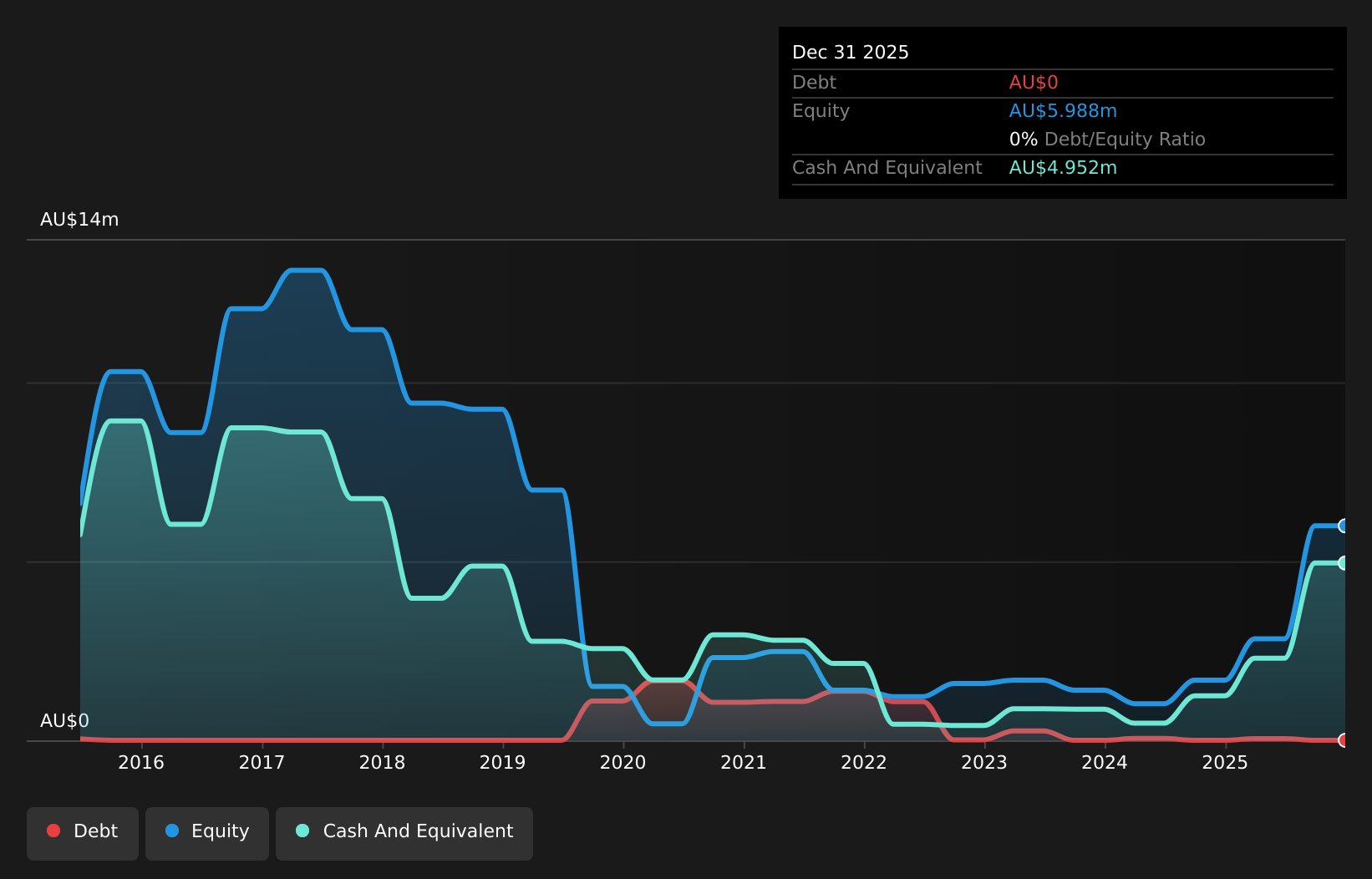
Task: Click the 2017 x-axis label
Action: (262, 762)
